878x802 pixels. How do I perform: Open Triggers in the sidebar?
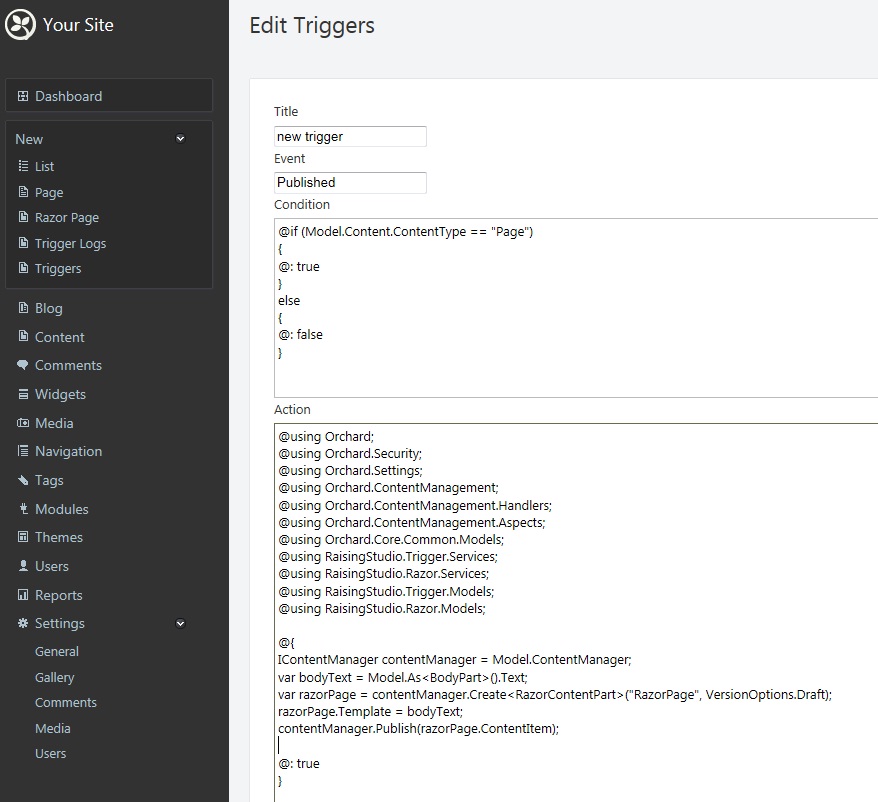pos(58,269)
